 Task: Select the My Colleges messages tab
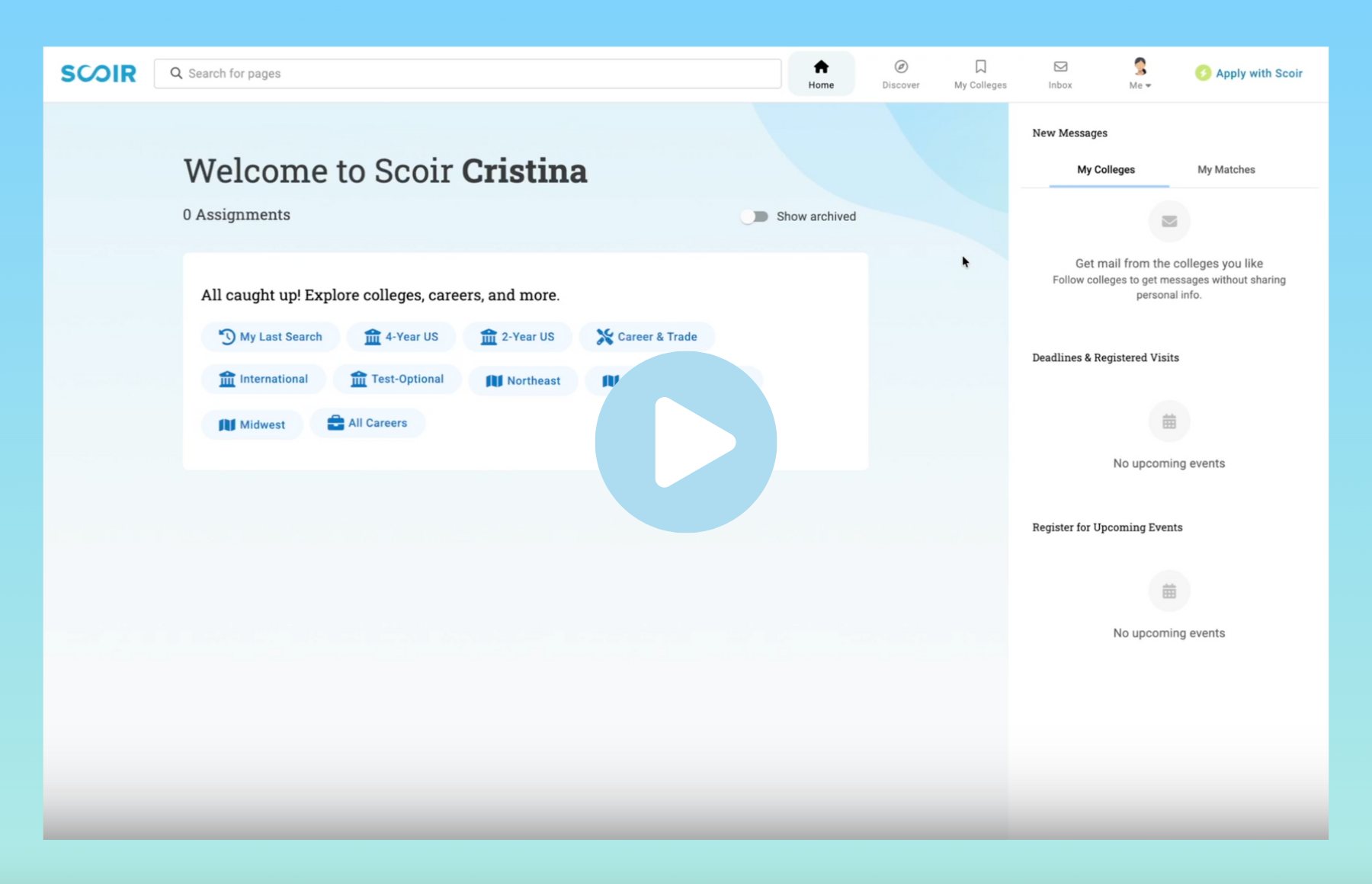[1105, 170]
